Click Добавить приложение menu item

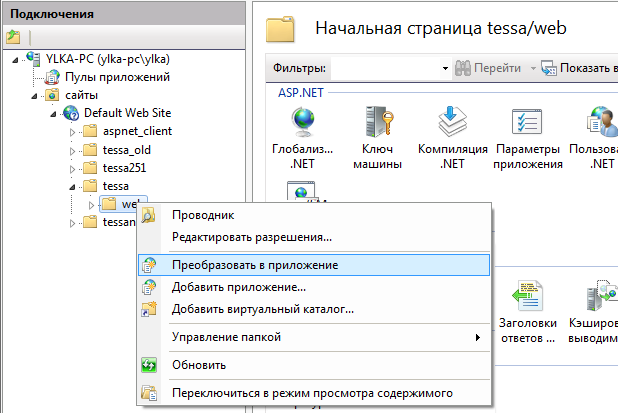click(x=239, y=287)
